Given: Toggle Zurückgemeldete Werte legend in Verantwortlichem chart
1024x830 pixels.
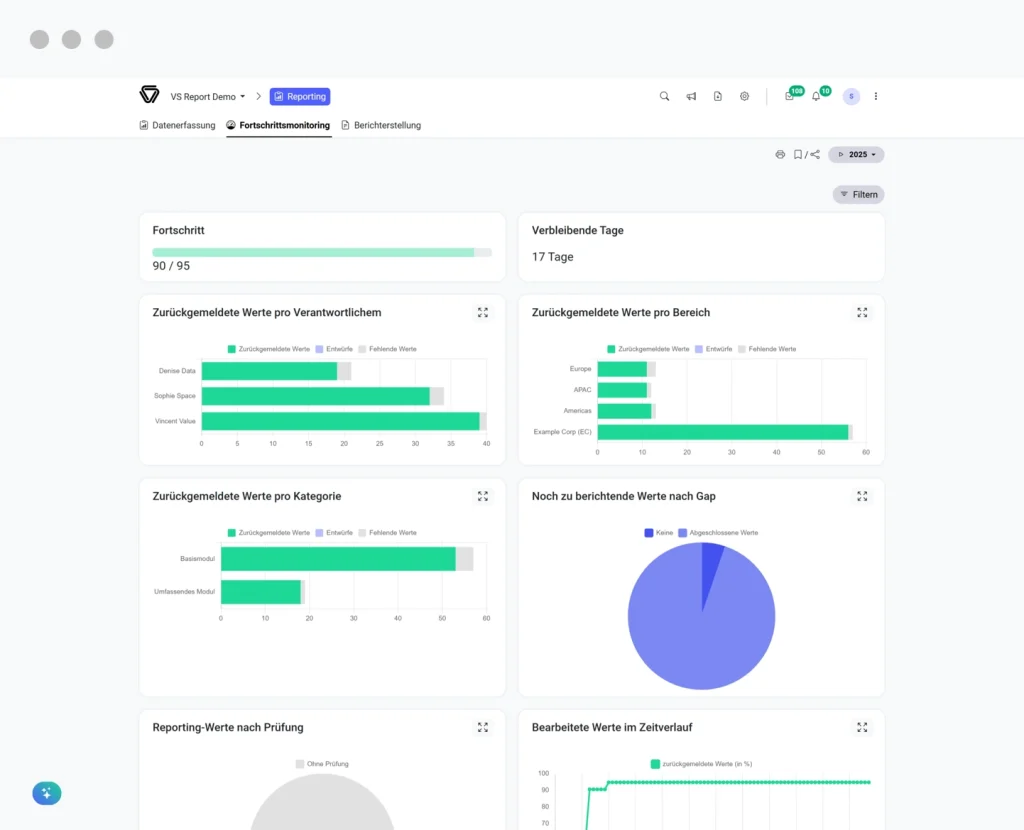Looking at the screenshot, I should click(268, 349).
